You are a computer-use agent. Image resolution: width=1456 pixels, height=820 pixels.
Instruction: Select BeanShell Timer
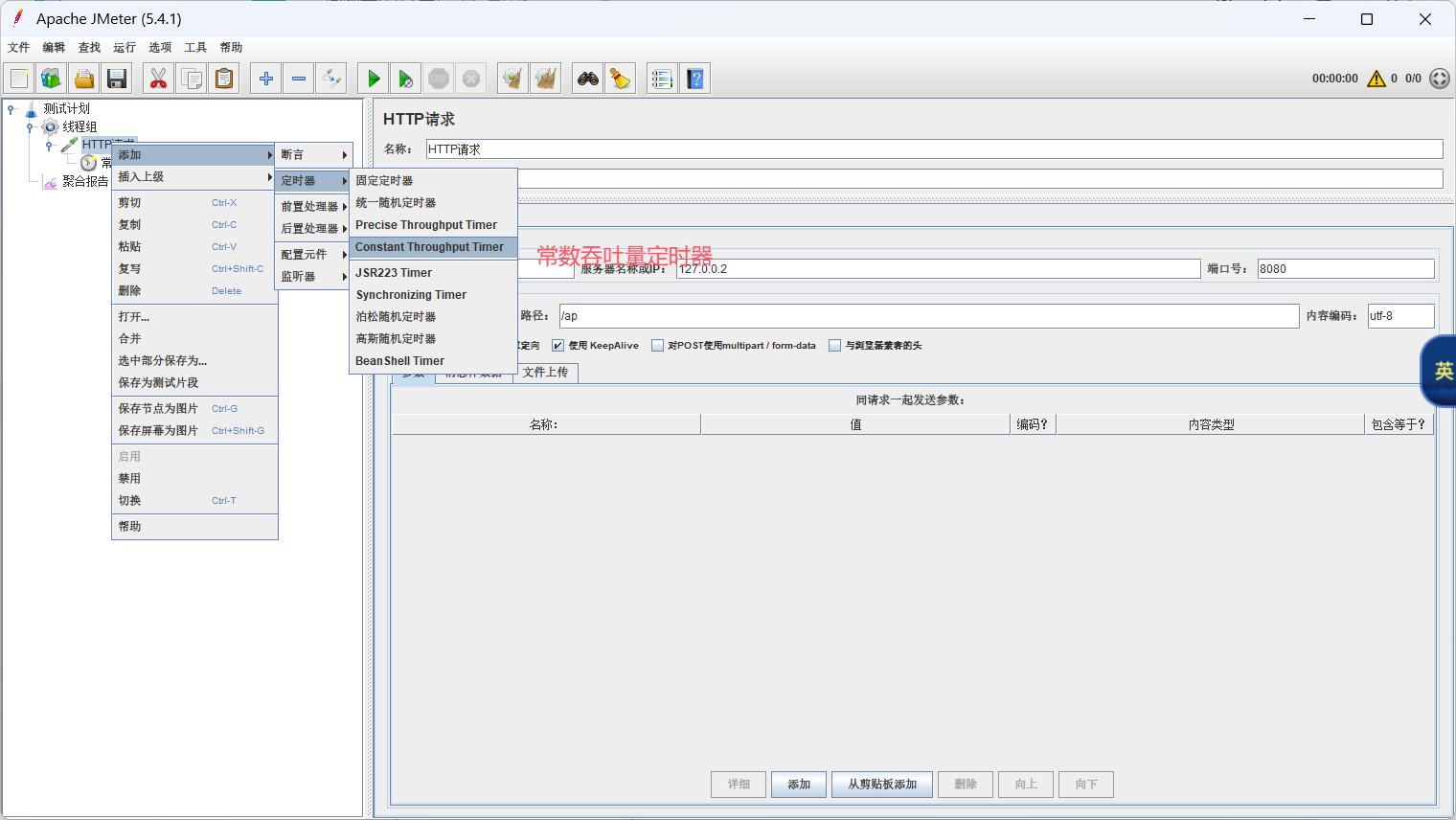click(x=433, y=361)
